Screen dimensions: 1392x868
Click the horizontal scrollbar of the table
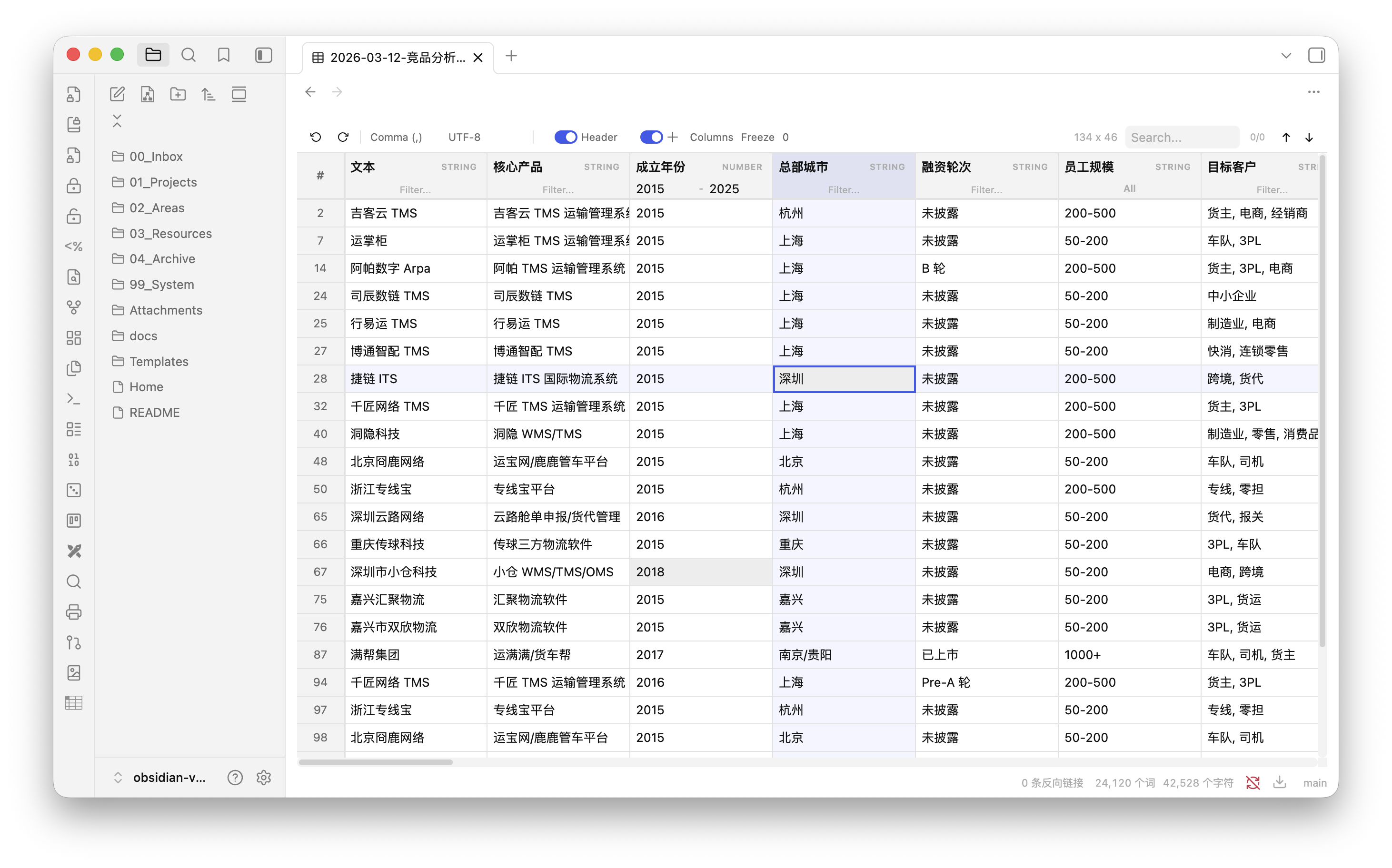[376, 762]
